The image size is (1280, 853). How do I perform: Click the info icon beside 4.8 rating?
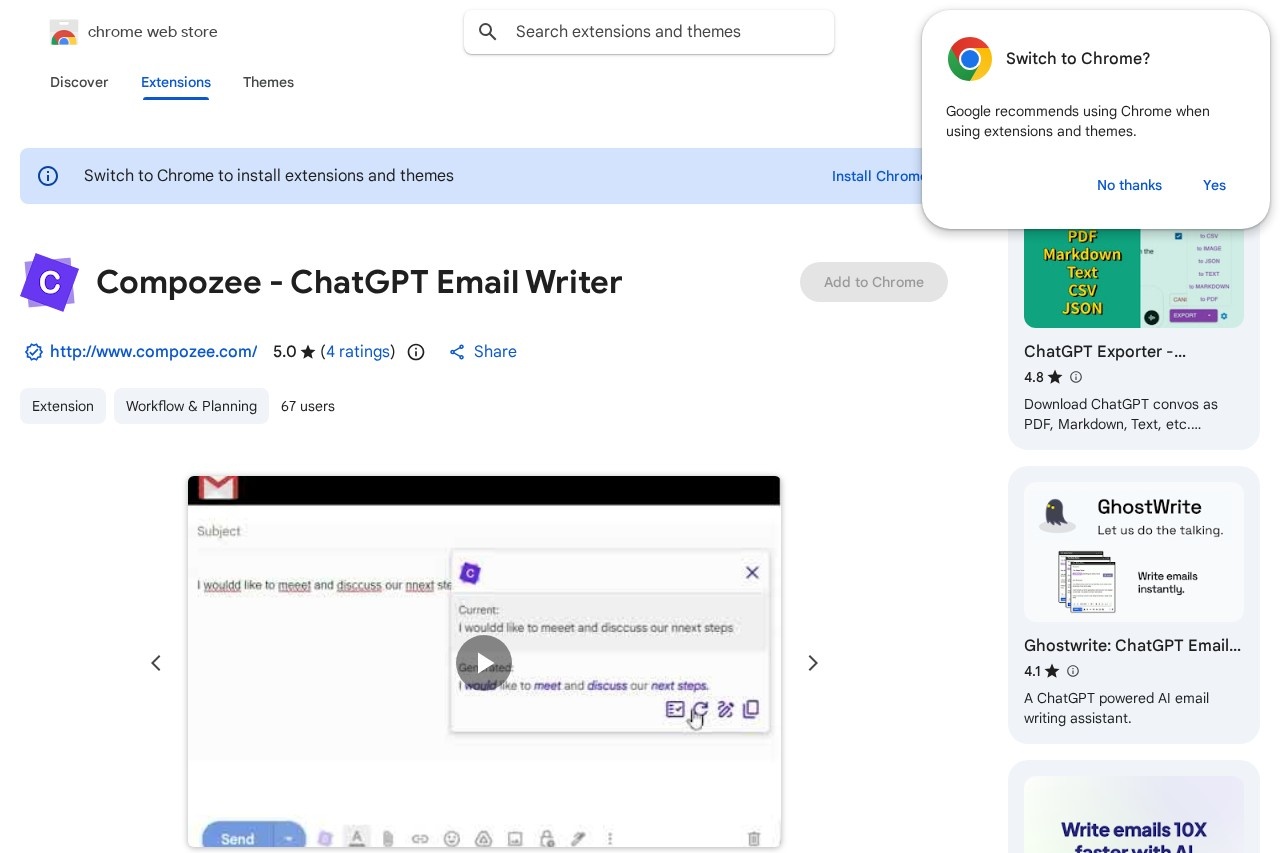tap(1076, 377)
